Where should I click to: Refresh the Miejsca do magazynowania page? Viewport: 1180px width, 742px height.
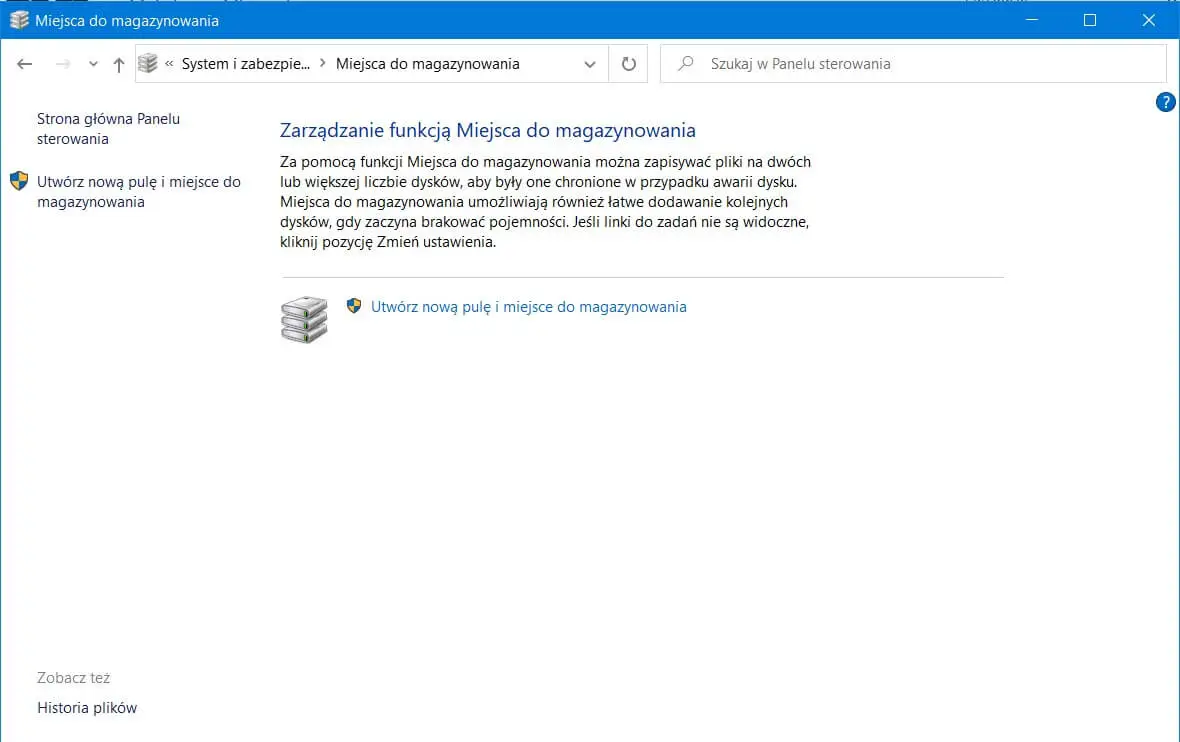628,64
